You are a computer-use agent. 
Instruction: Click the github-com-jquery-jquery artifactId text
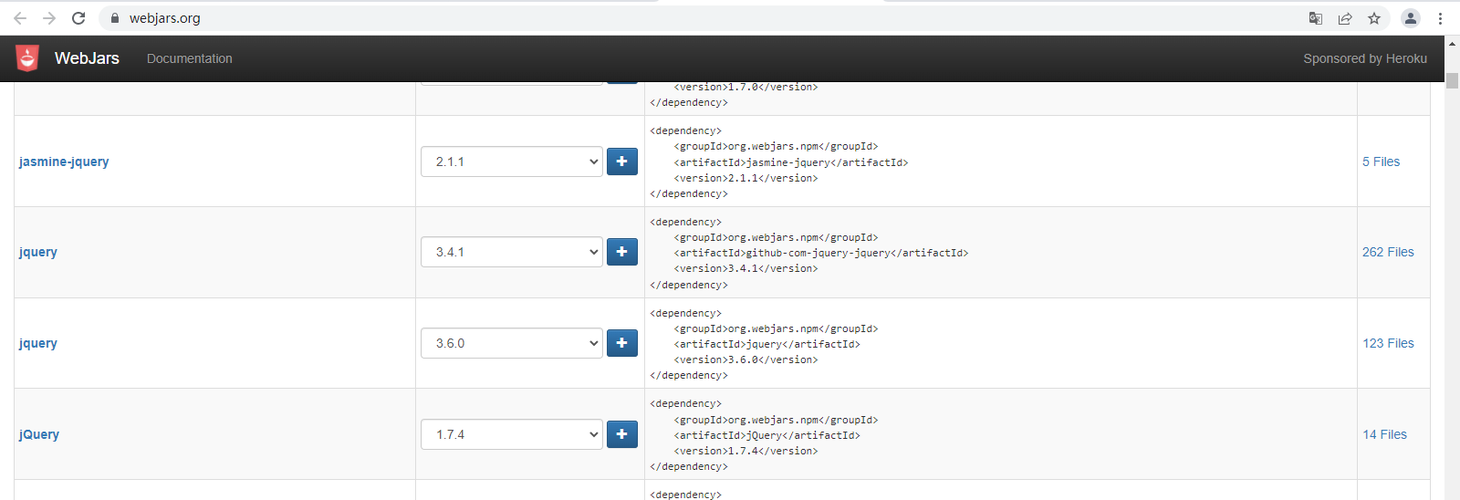tap(821, 253)
